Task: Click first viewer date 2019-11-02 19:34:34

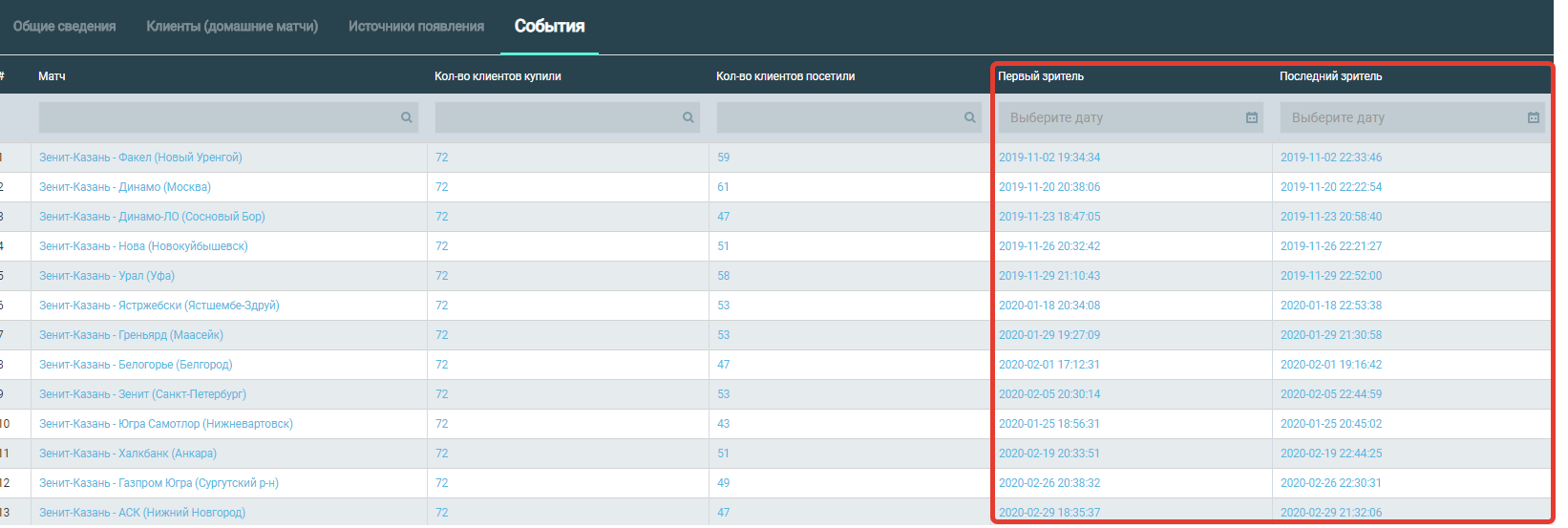Action: click(1049, 158)
